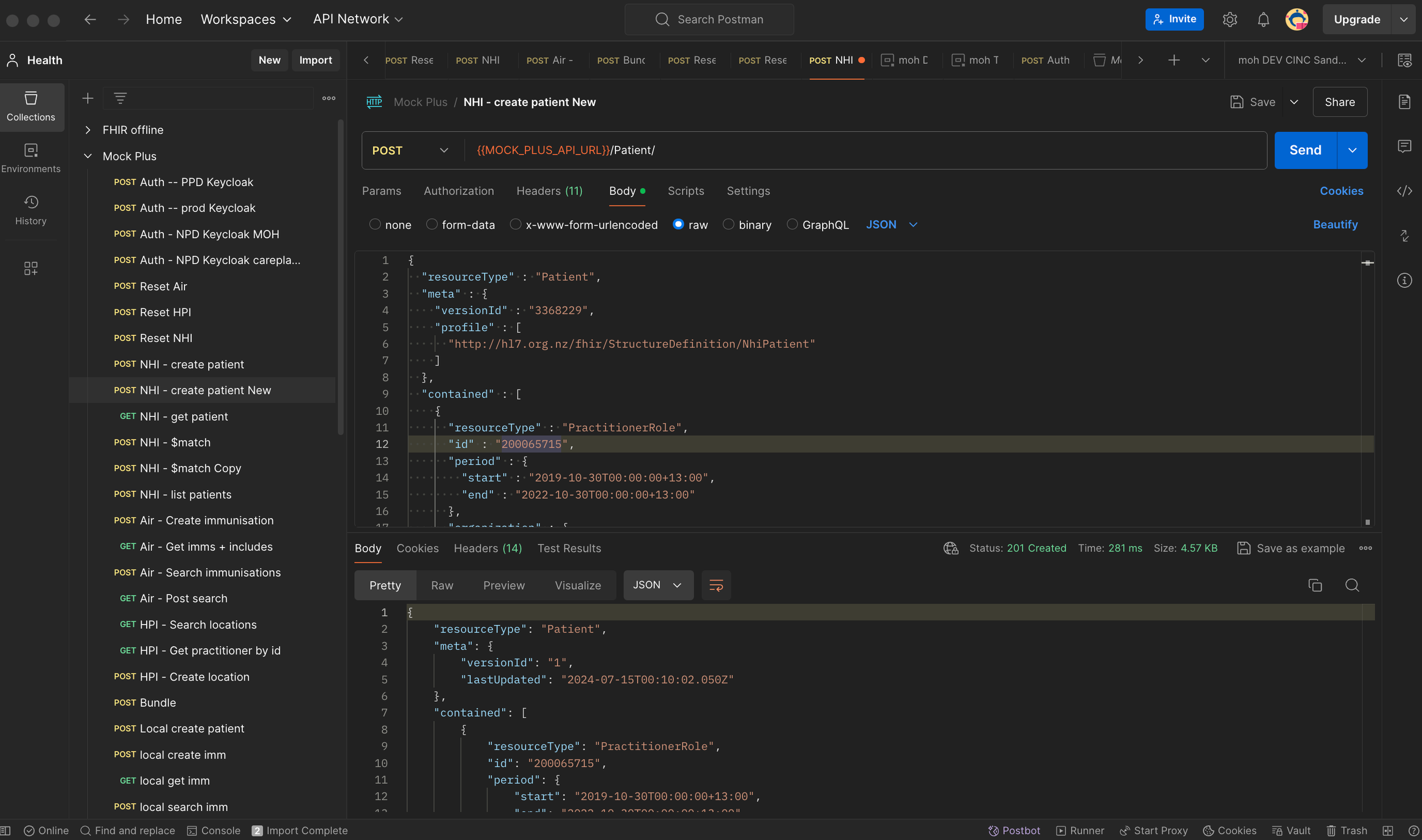Click the request URL input field
1422x840 pixels.
coord(865,150)
